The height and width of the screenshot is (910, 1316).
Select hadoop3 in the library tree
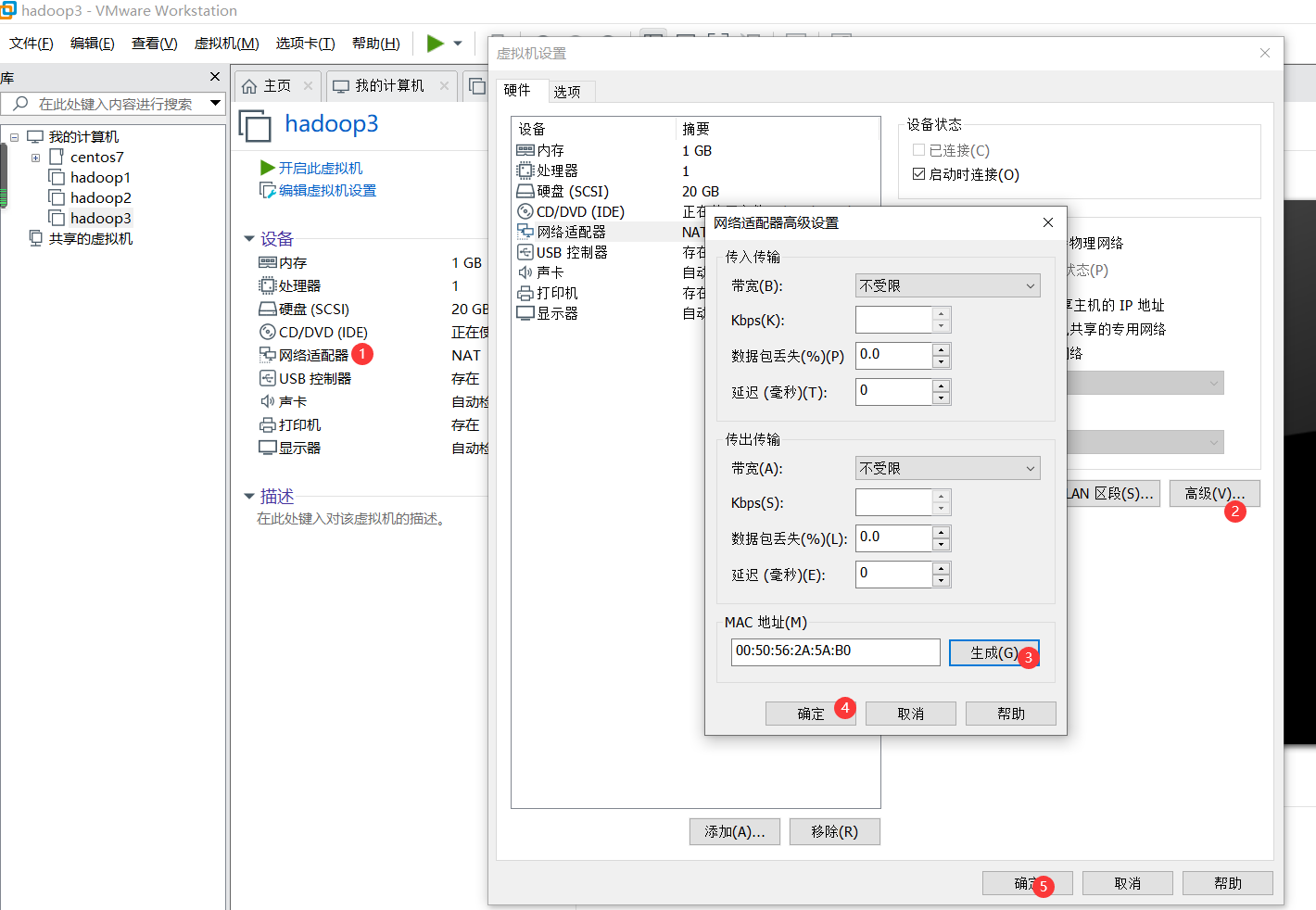coord(100,218)
